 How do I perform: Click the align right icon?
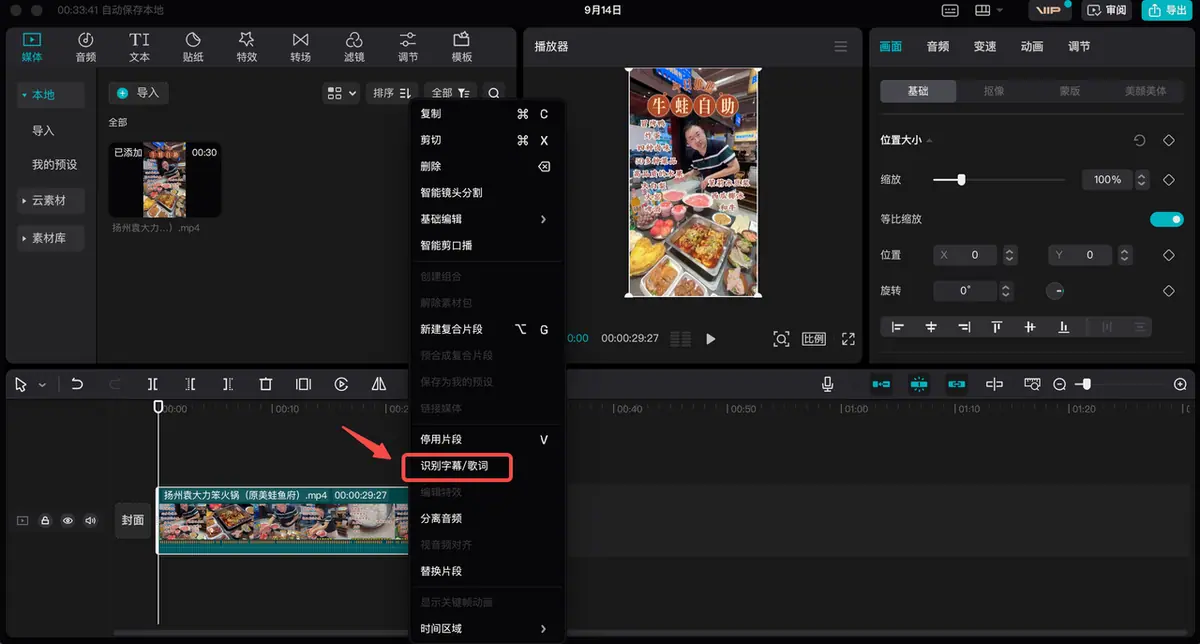964,327
